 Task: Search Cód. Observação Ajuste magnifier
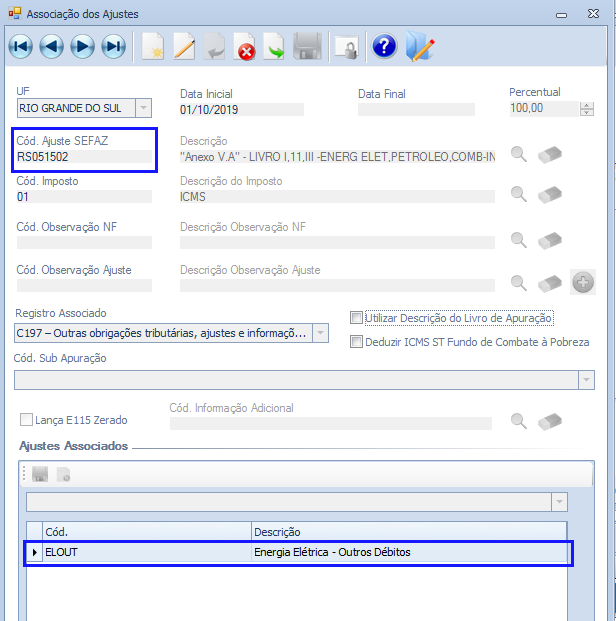[x=519, y=283]
